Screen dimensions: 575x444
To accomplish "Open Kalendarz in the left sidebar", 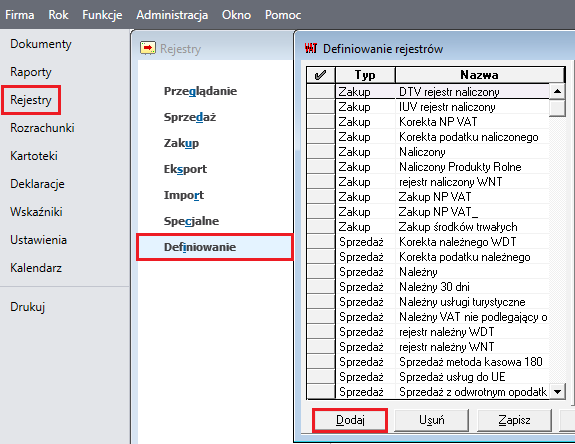I will tap(36, 268).
